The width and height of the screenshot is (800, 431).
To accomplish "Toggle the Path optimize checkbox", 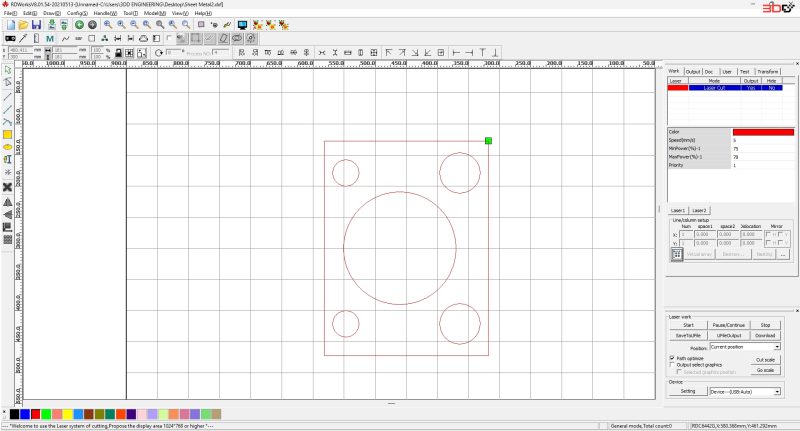I will [x=671, y=357].
